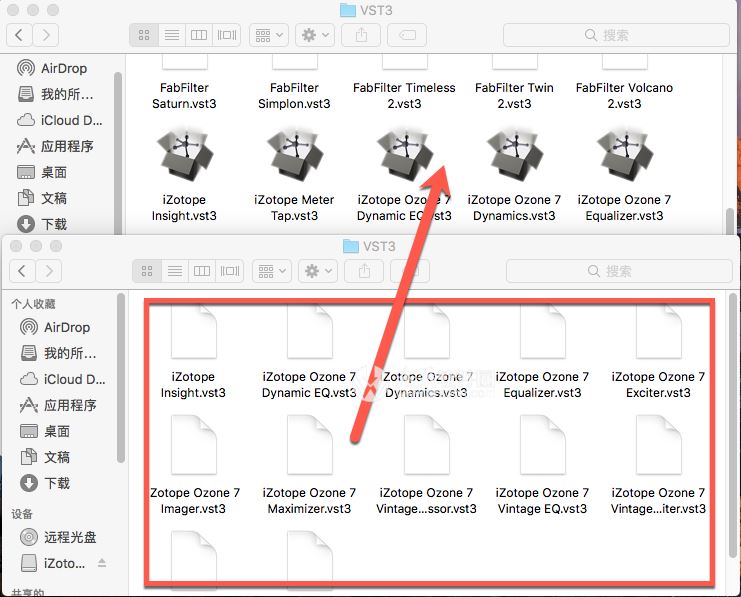This screenshot has height=597, width=741.
Task: Select iZotope Meter Tap.vst3 plugin icon
Action: click(x=294, y=154)
